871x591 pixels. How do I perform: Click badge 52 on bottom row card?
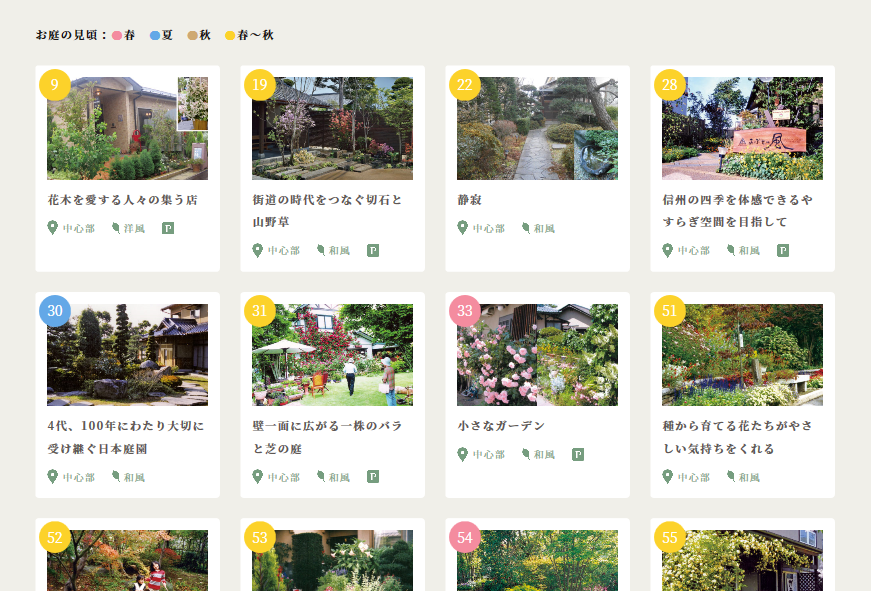(x=54, y=537)
